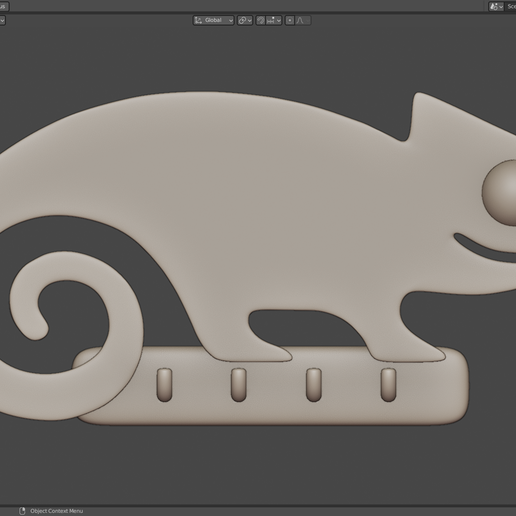Click the mouse icon in status bar

pyautogui.click(x=22, y=511)
